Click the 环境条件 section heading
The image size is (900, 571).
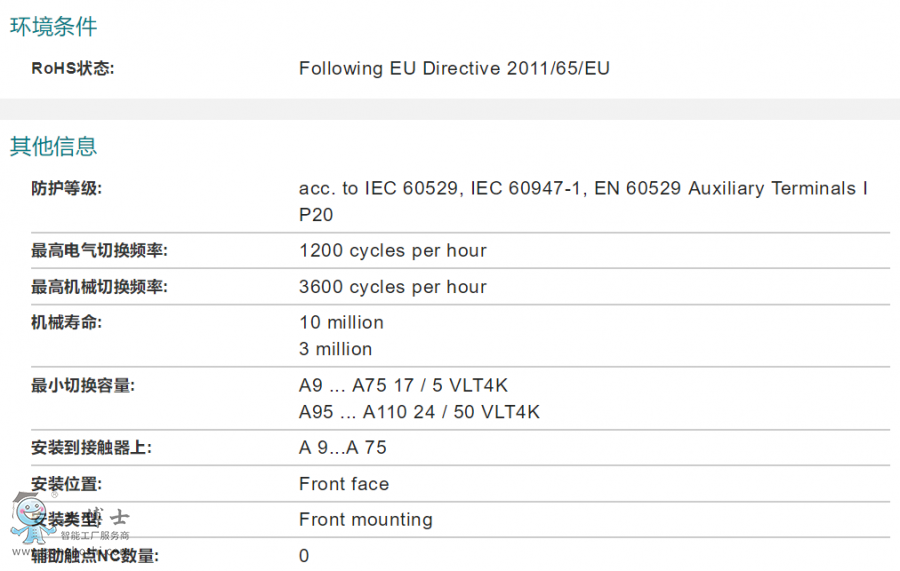click(x=54, y=27)
